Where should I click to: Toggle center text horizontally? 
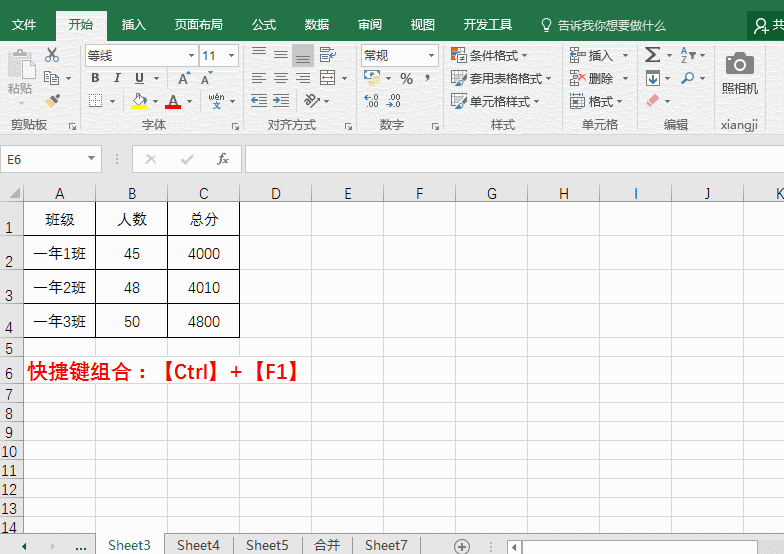pos(281,78)
